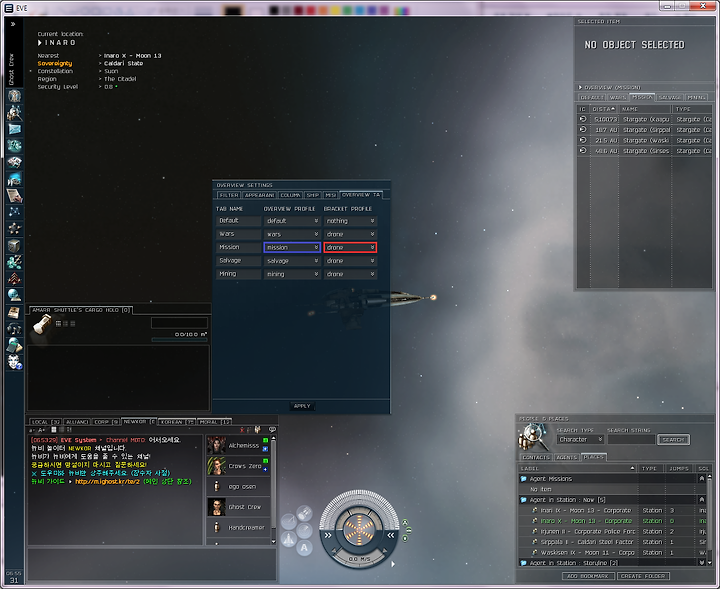Click the People & Places magnifier portrait icon
720x589 pixels.
[x=534, y=438]
